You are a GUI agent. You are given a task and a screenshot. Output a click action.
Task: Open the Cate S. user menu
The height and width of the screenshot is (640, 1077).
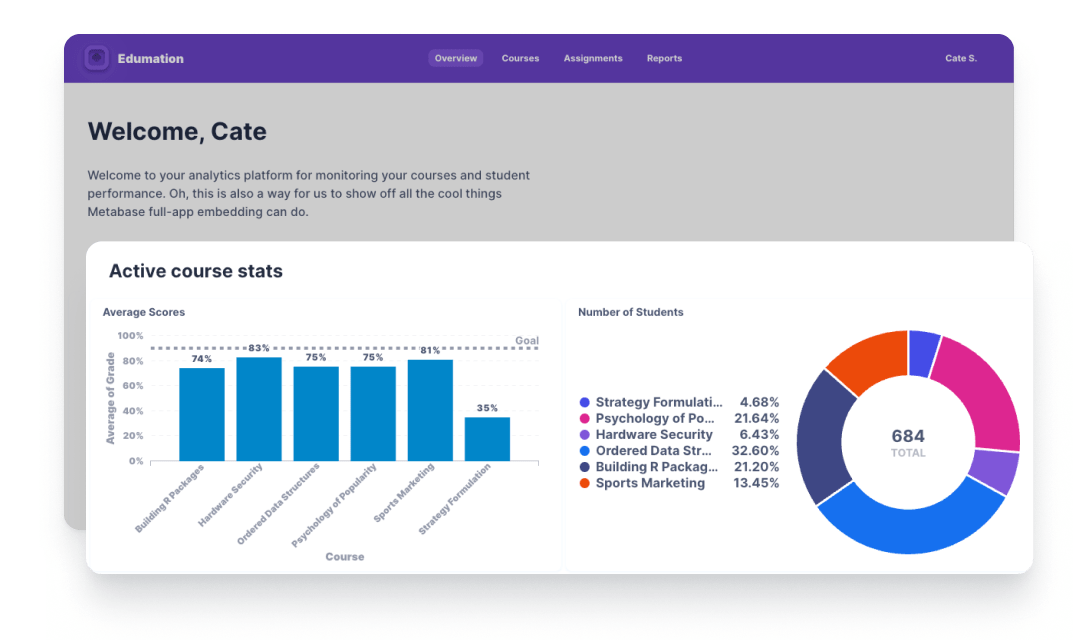click(960, 58)
